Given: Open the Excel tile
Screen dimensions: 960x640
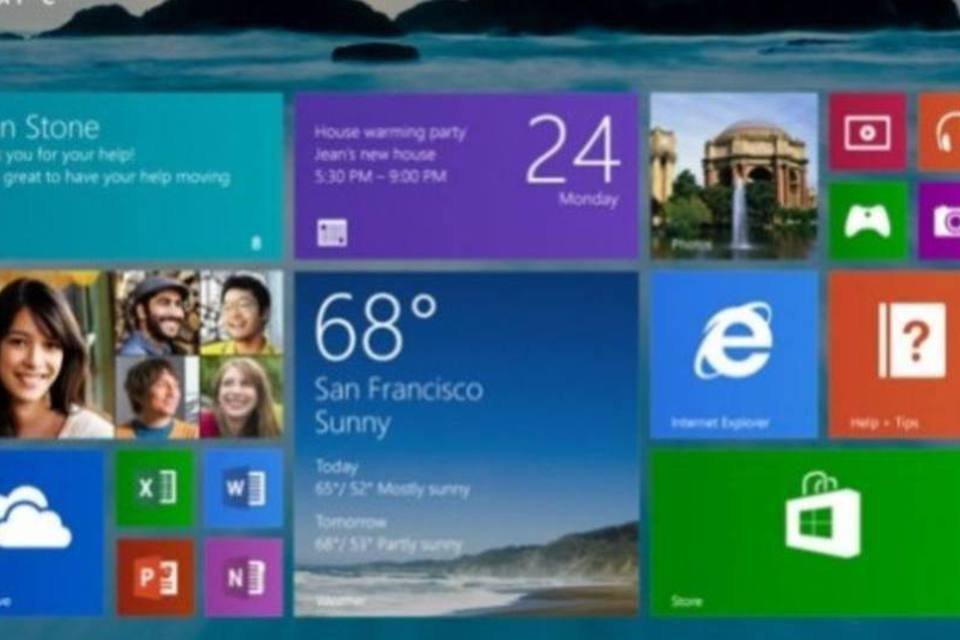Looking at the screenshot, I should tap(155, 488).
